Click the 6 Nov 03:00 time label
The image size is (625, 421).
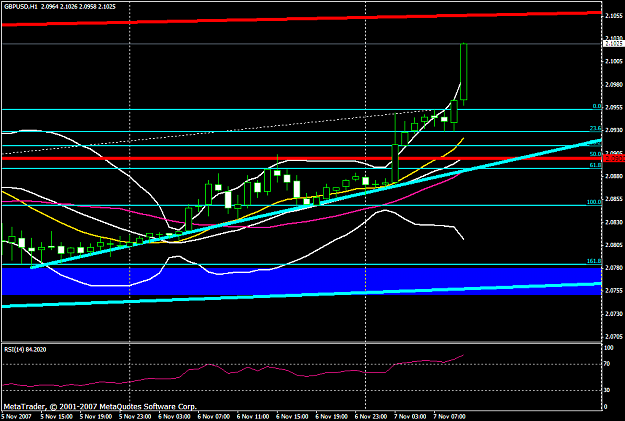174,417
